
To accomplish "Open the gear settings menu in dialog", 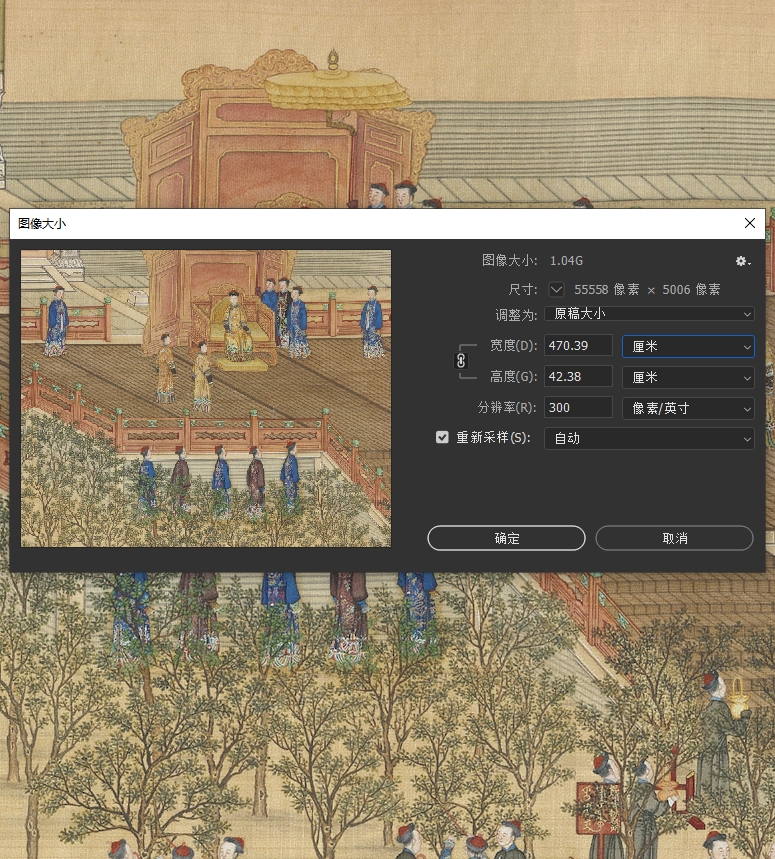I will click(x=742, y=261).
